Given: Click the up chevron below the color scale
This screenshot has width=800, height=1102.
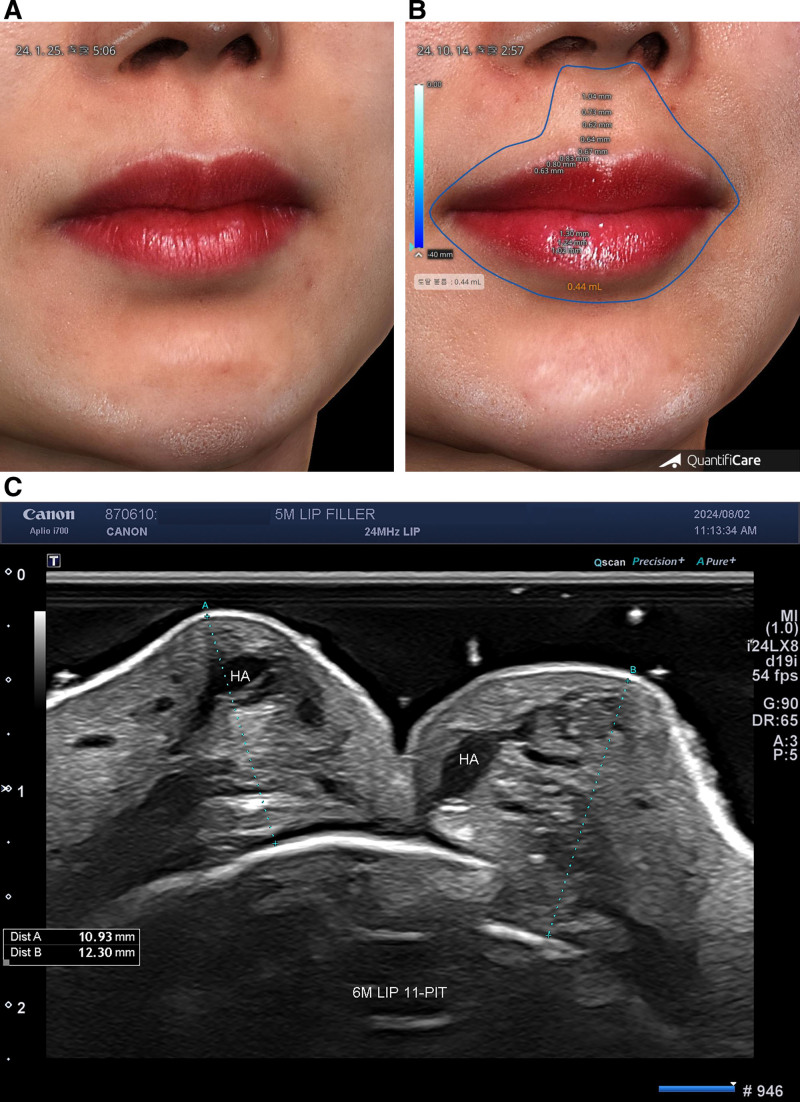Looking at the screenshot, I should (418, 254).
